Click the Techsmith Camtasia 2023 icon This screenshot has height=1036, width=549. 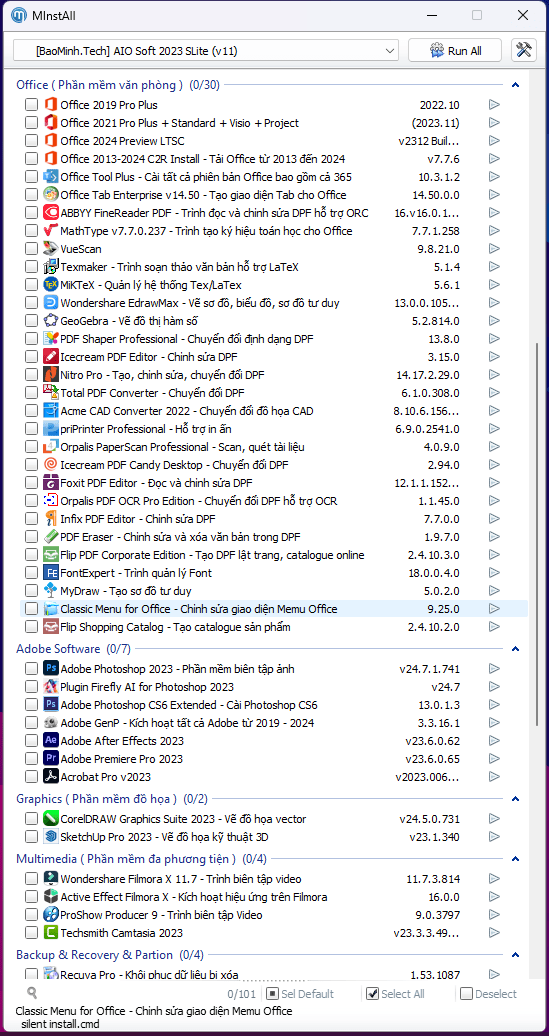[51, 933]
